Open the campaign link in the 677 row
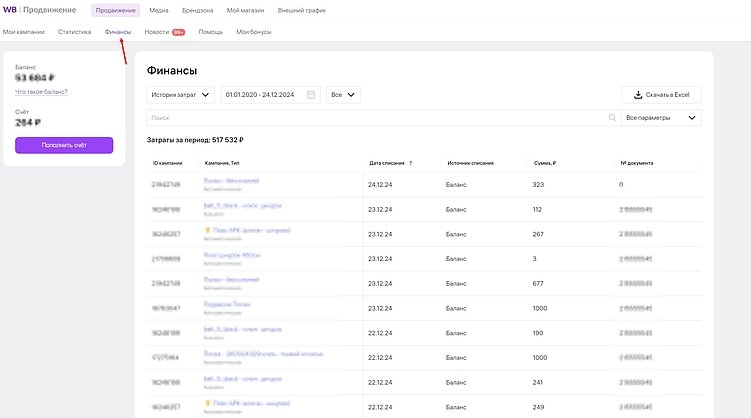751x418 pixels. 231,280
